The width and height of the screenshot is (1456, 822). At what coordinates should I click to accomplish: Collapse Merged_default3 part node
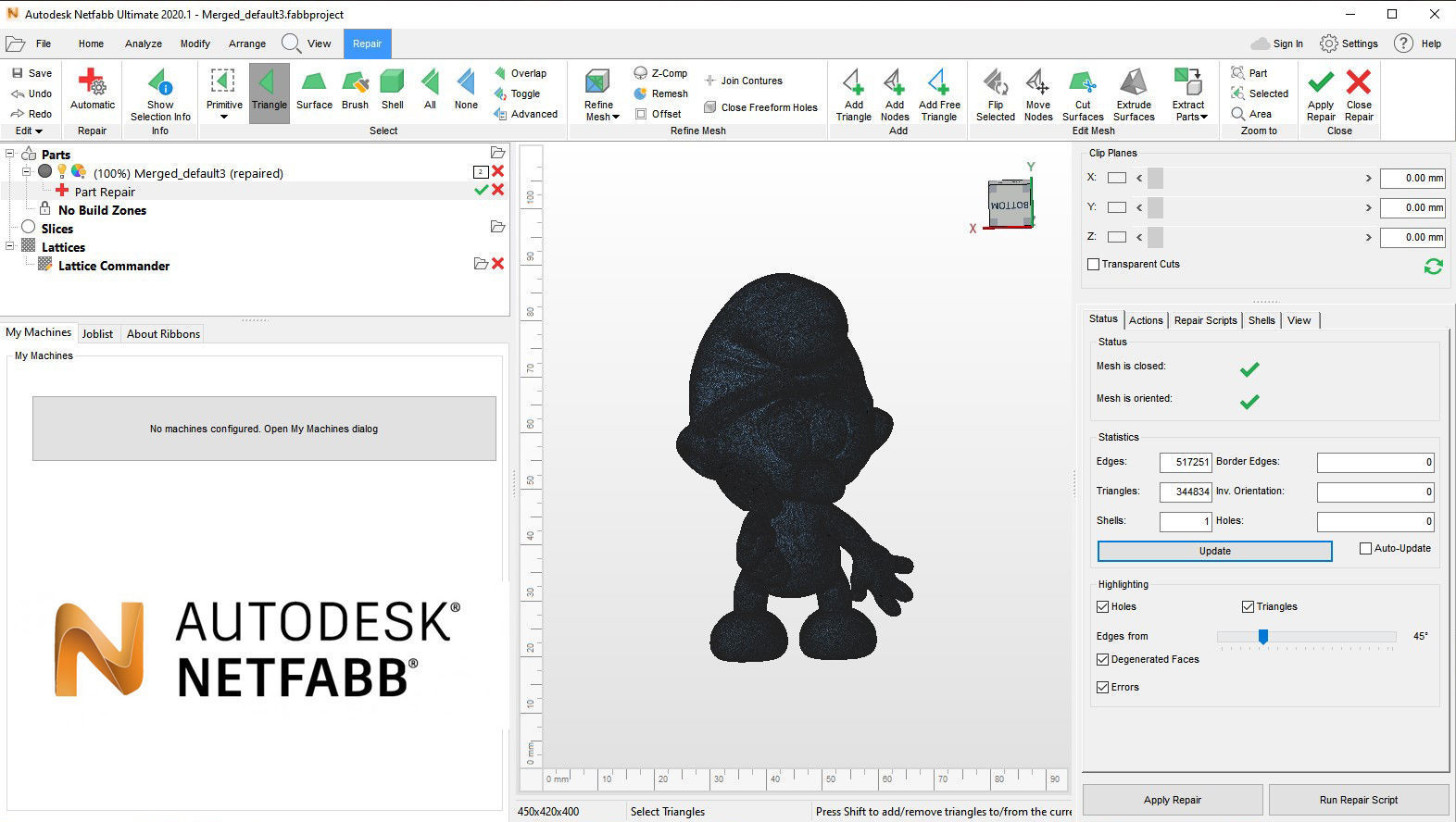[x=27, y=171]
